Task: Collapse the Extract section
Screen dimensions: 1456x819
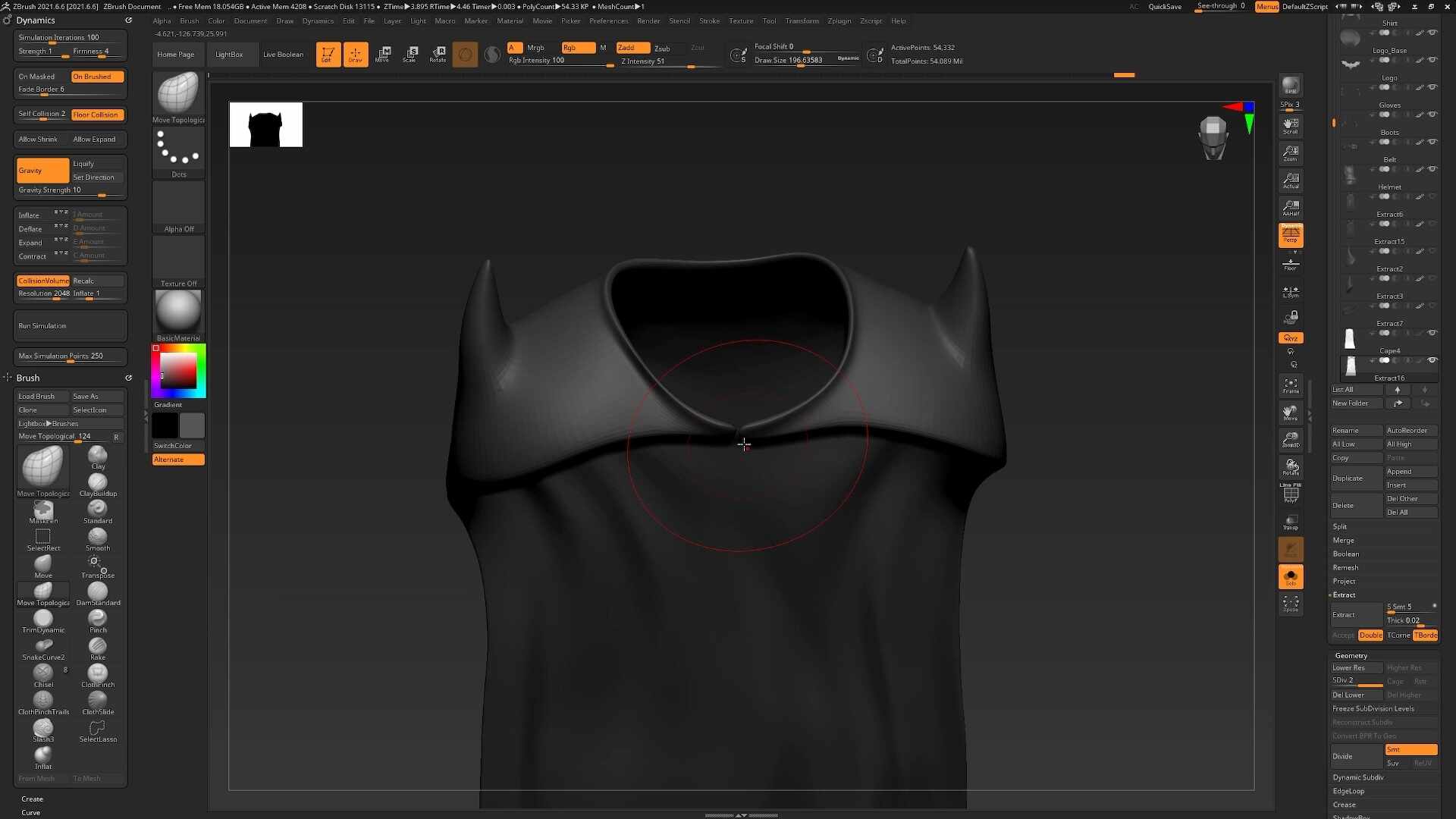Action: [1344, 595]
